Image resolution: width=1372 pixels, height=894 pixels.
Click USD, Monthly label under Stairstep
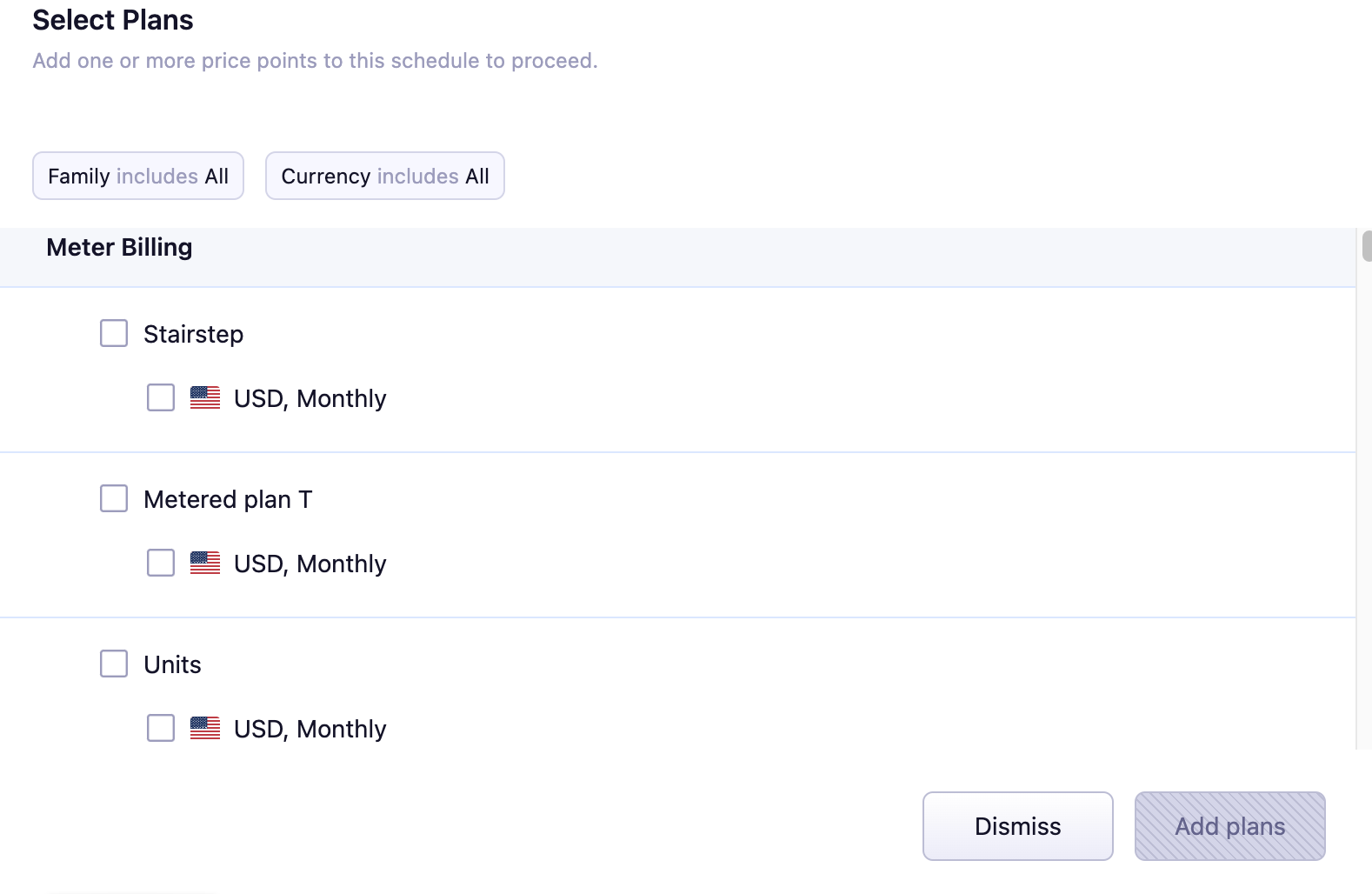tap(310, 398)
